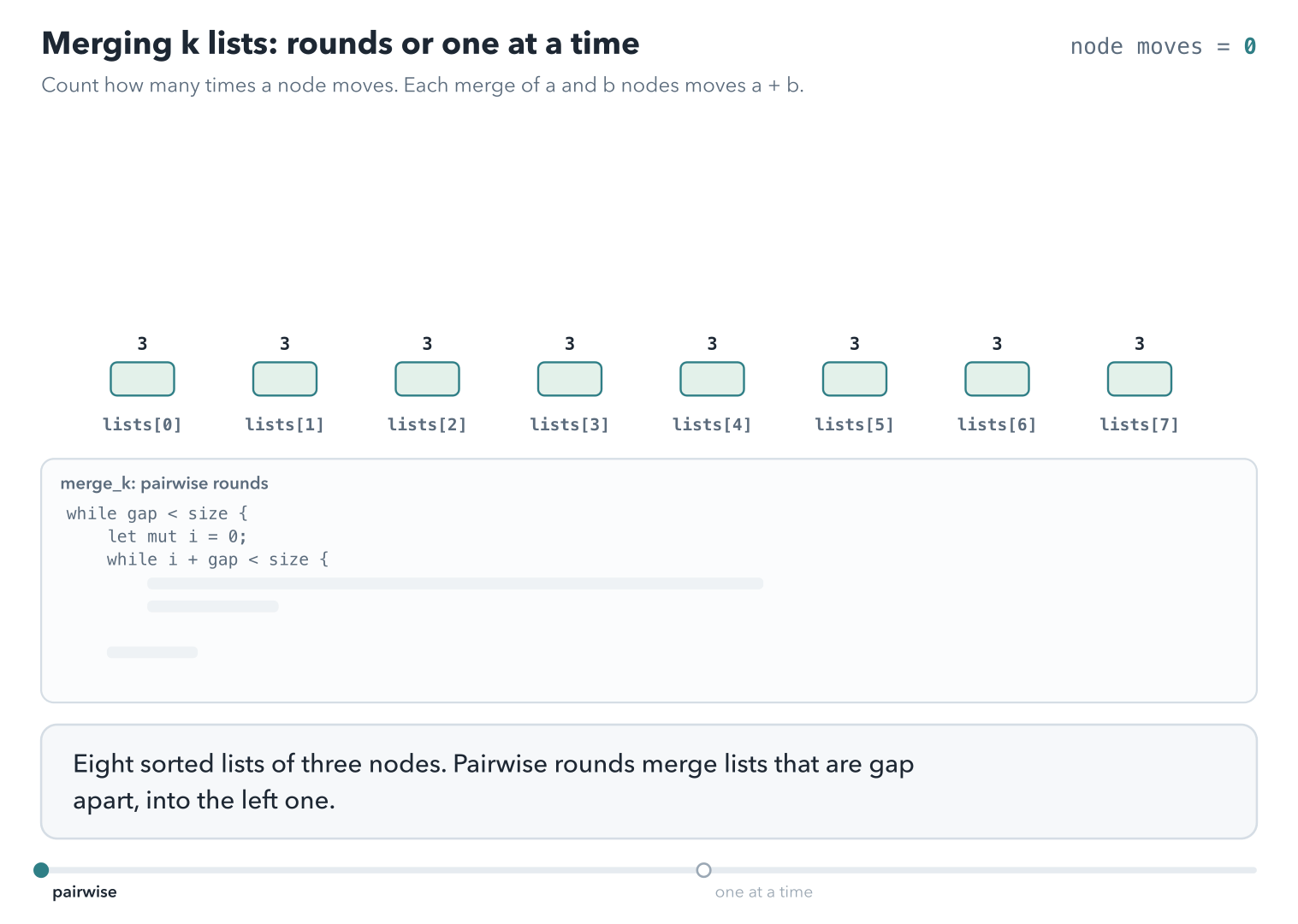The width and height of the screenshot is (1298, 924).
Task: Click the lists[6] label
Action: coord(997,424)
